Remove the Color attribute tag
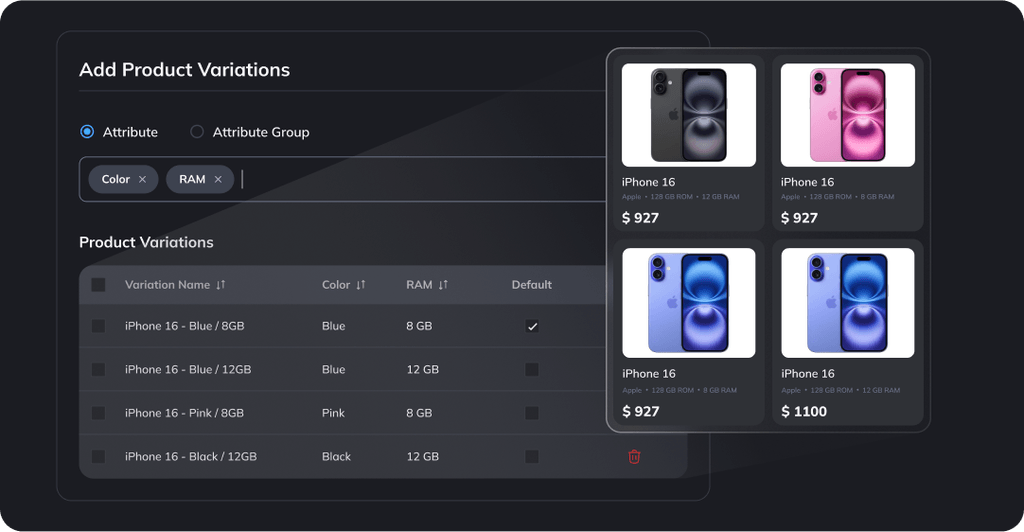The height and width of the screenshot is (532, 1024). coord(142,180)
